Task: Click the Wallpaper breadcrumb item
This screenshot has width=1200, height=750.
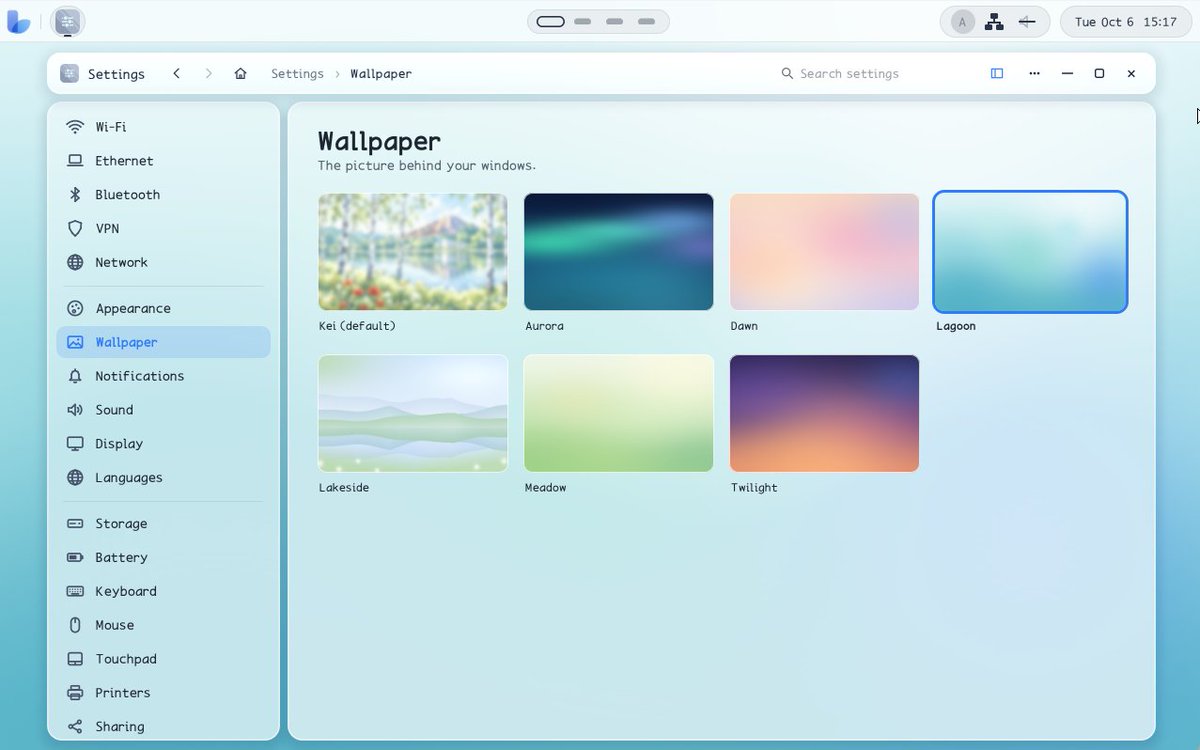Action: [x=381, y=74]
